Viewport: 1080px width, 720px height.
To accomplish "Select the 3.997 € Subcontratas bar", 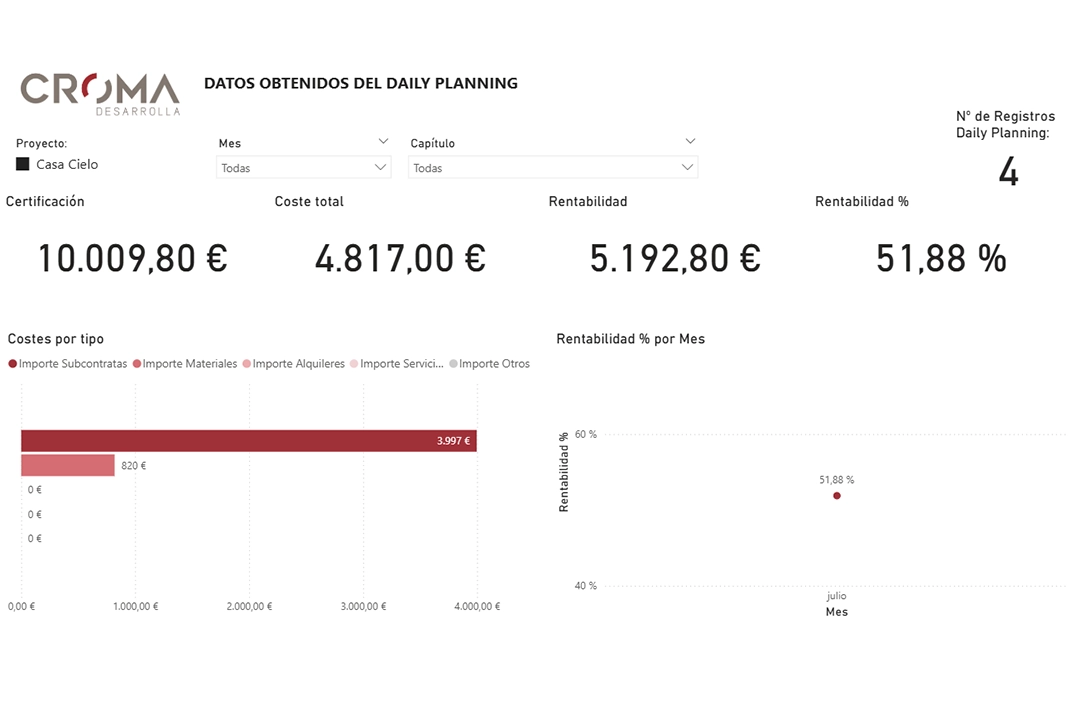I will 248,441.
